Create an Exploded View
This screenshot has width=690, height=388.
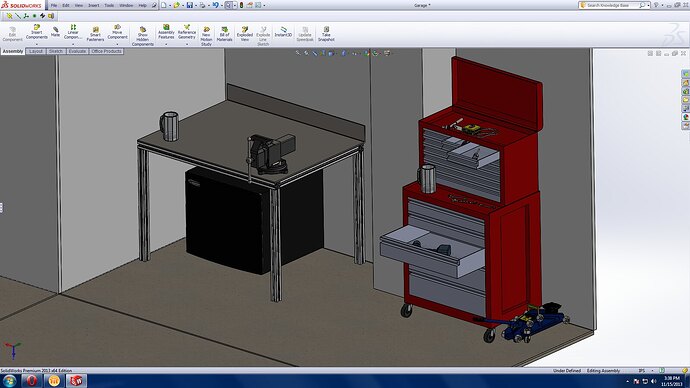(x=245, y=34)
